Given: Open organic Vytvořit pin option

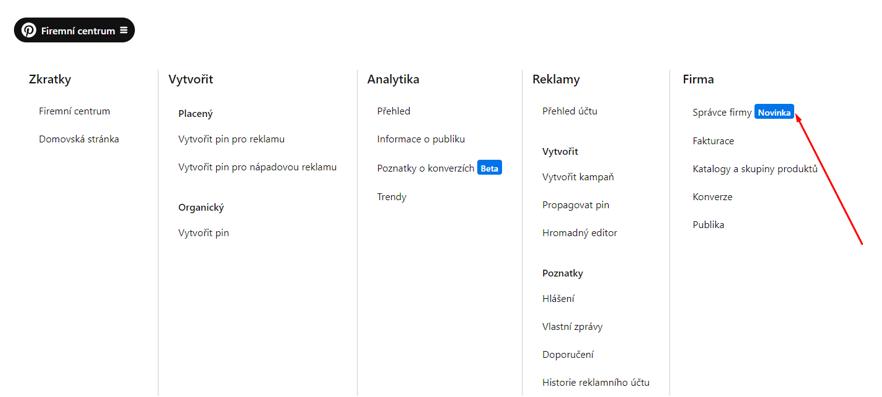Looking at the screenshot, I should click(204, 233).
